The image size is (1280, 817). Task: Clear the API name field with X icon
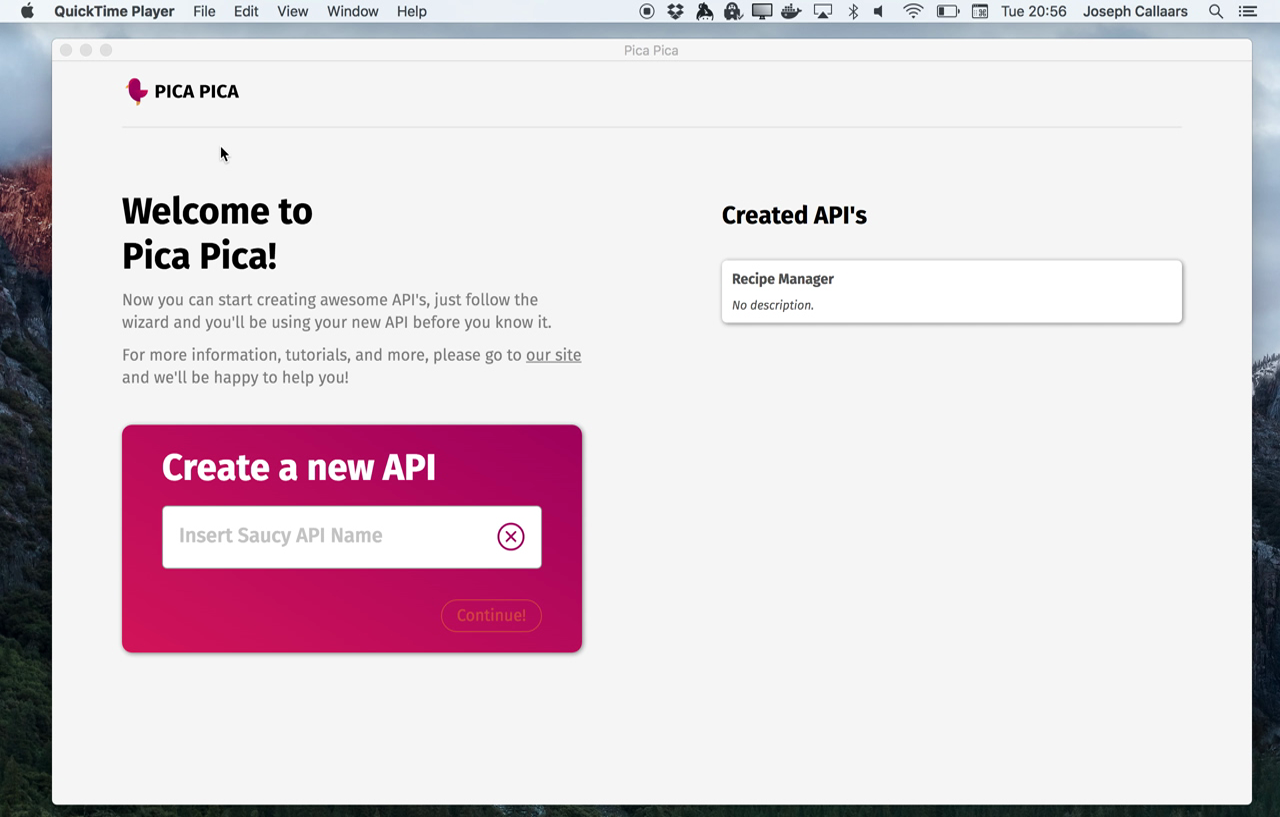[x=510, y=537]
